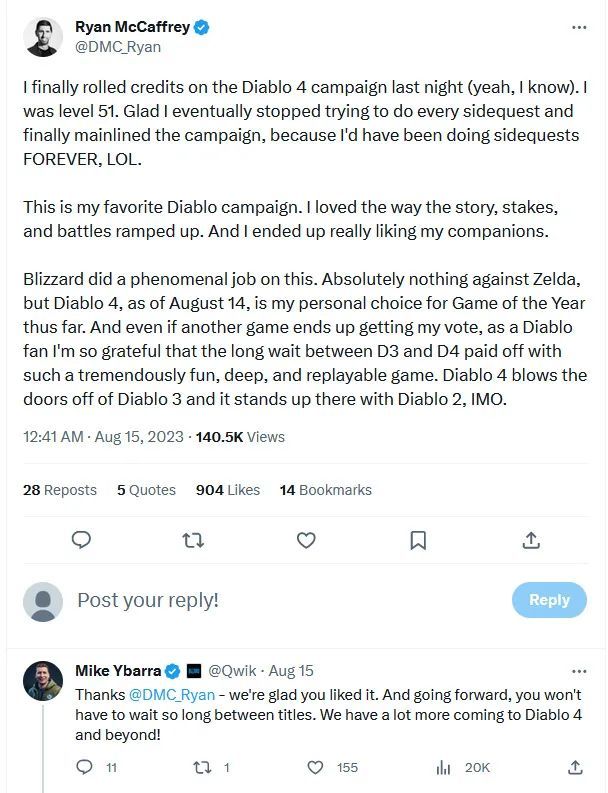Like Mike Ybarra's reply with 155 likes

[x=316, y=767]
